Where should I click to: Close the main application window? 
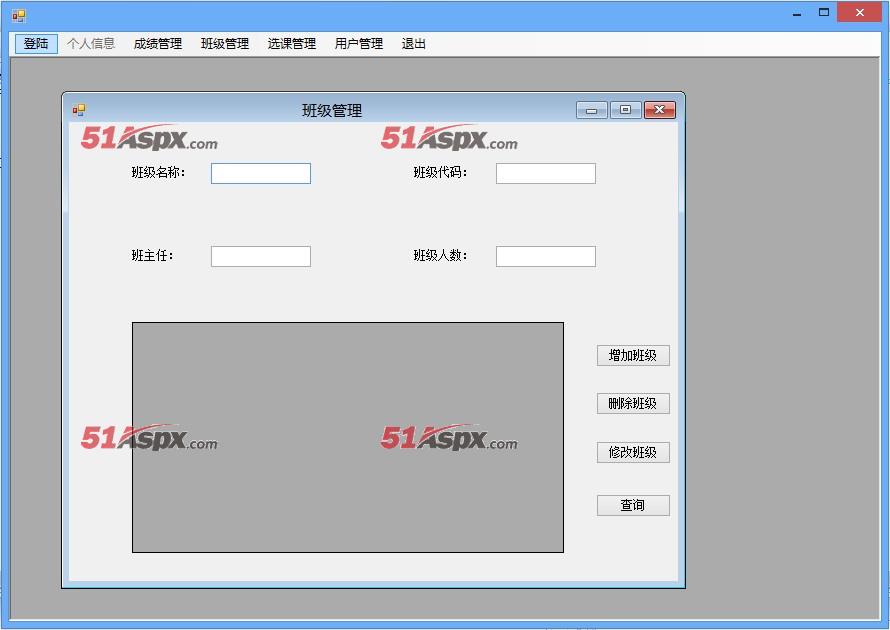[x=859, y=12]
